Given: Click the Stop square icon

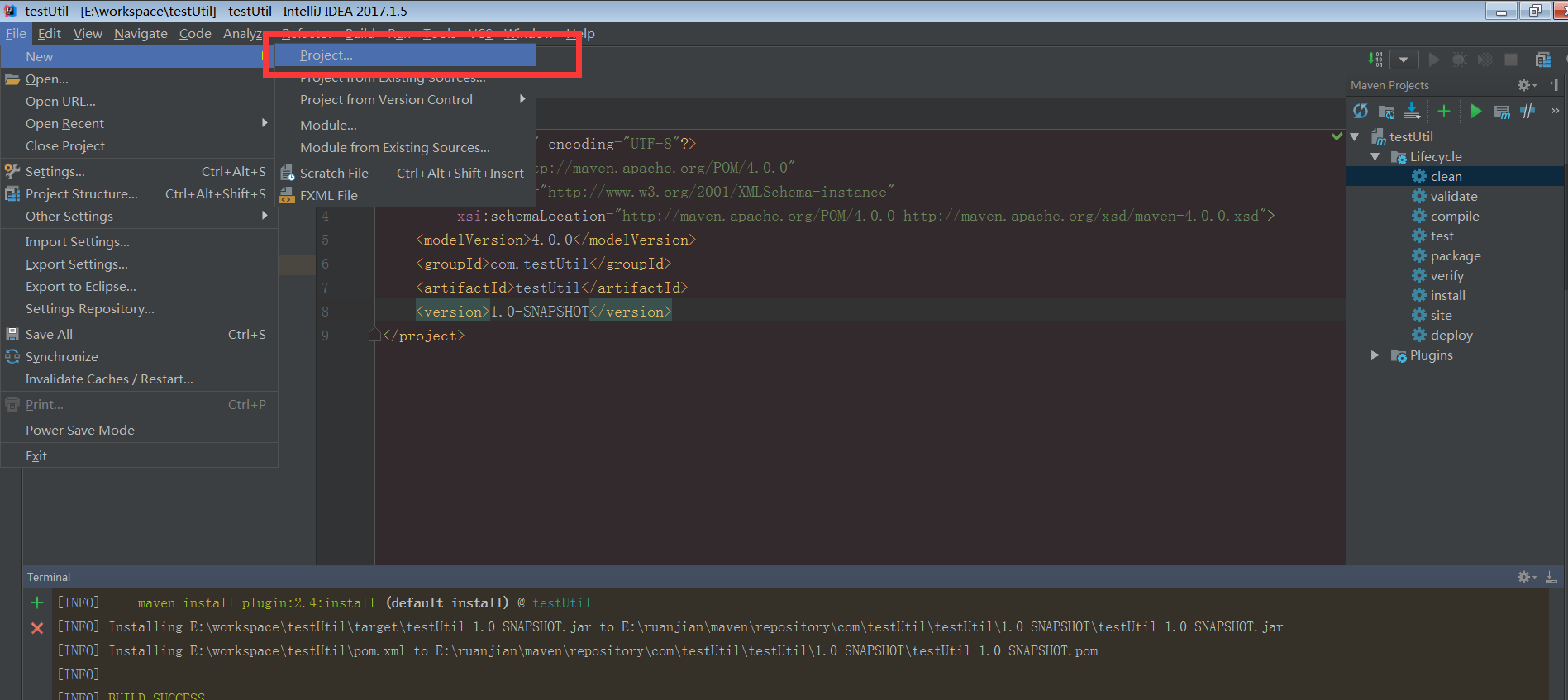Looking at the screenshot, I should (x=1511, y=60).
